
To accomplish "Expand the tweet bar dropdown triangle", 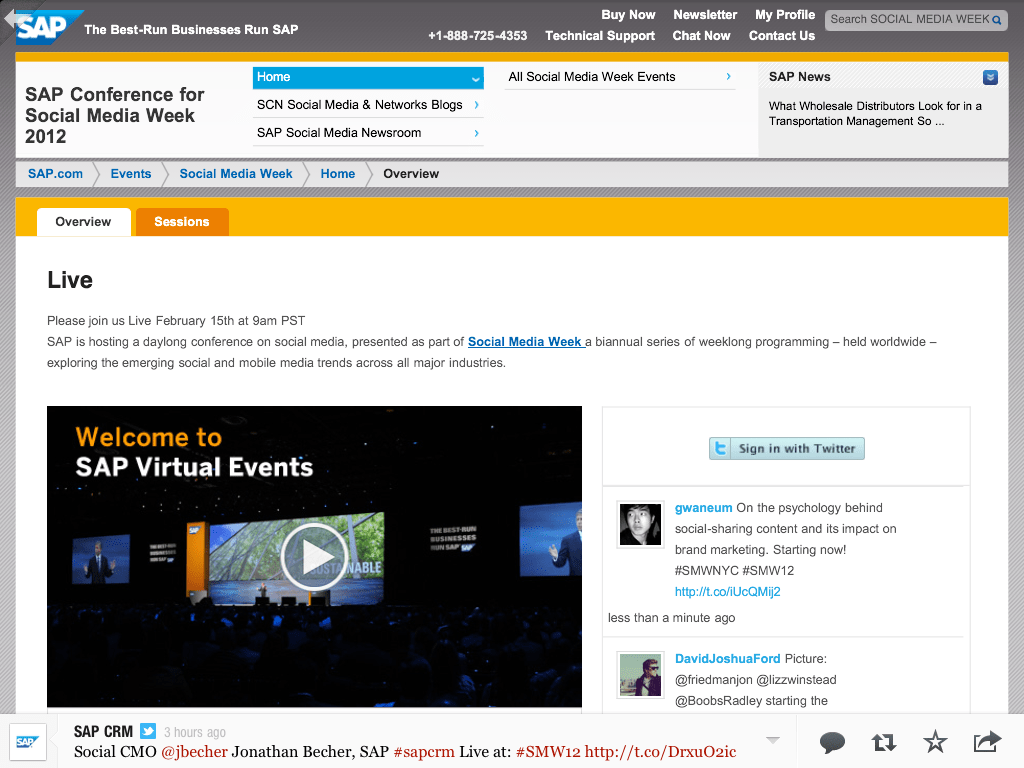I will pyautogui.click(x=773, y=741).
